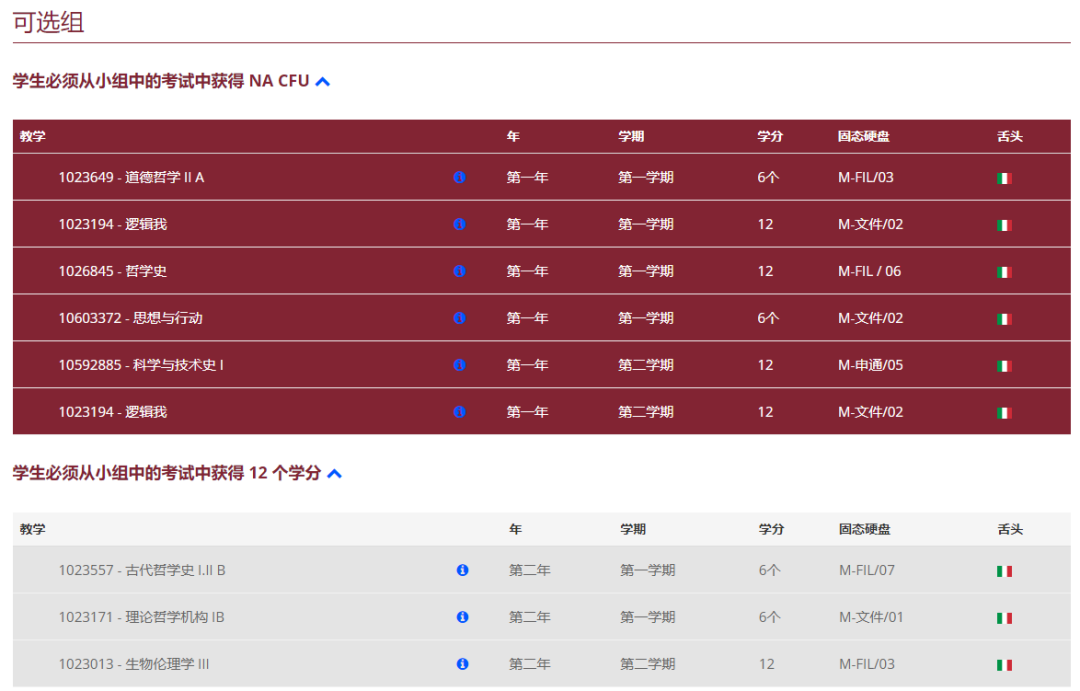Collapse the 12 个学分 group with chevron
1080x691 pixels.
[x=334, y=473]
